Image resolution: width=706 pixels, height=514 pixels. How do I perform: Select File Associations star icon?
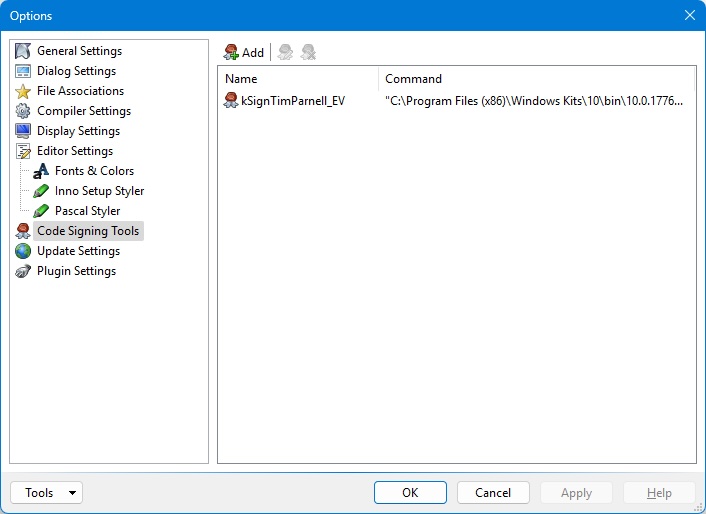[23, 91]
